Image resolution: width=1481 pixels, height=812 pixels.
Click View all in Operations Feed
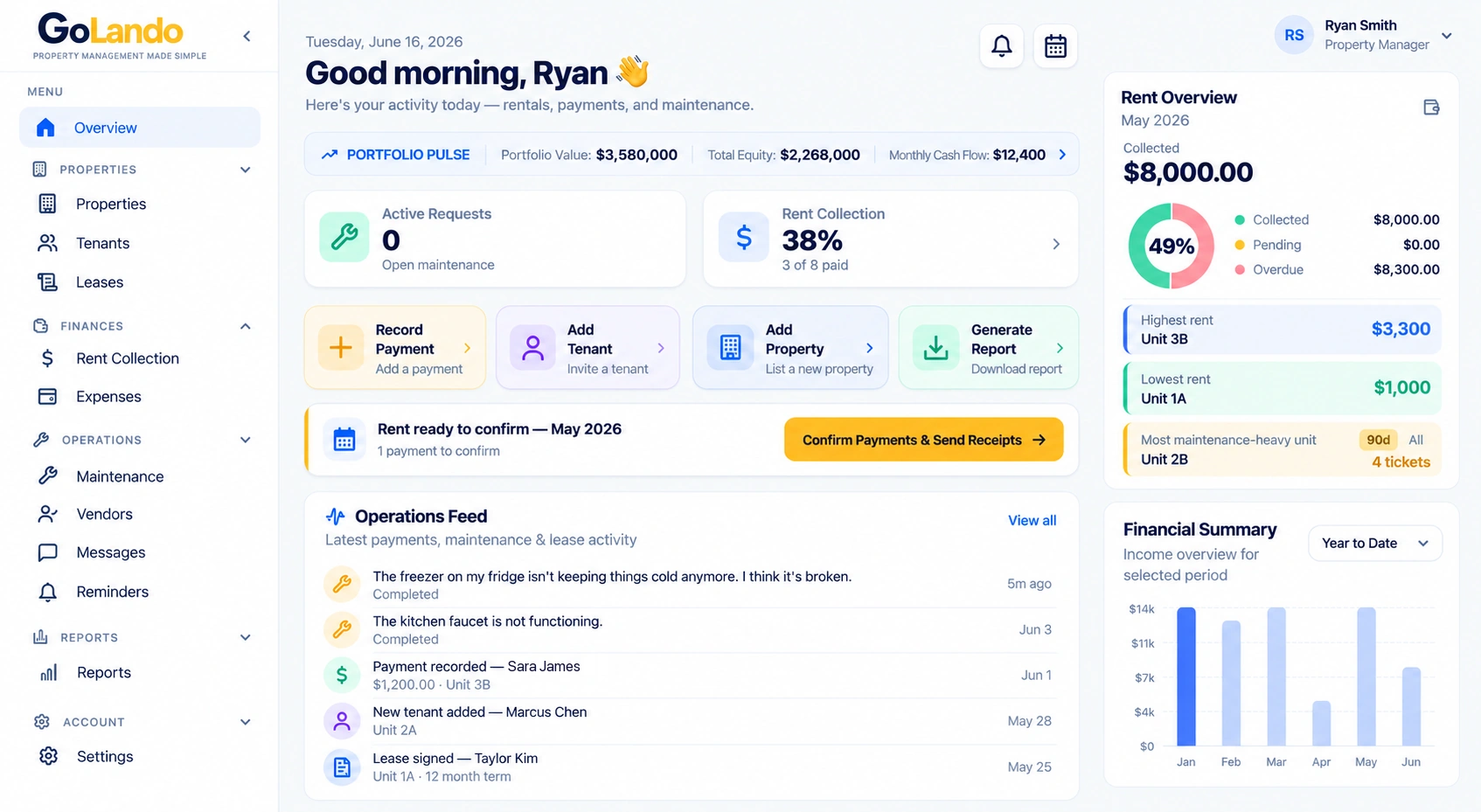click(1032, 521)
